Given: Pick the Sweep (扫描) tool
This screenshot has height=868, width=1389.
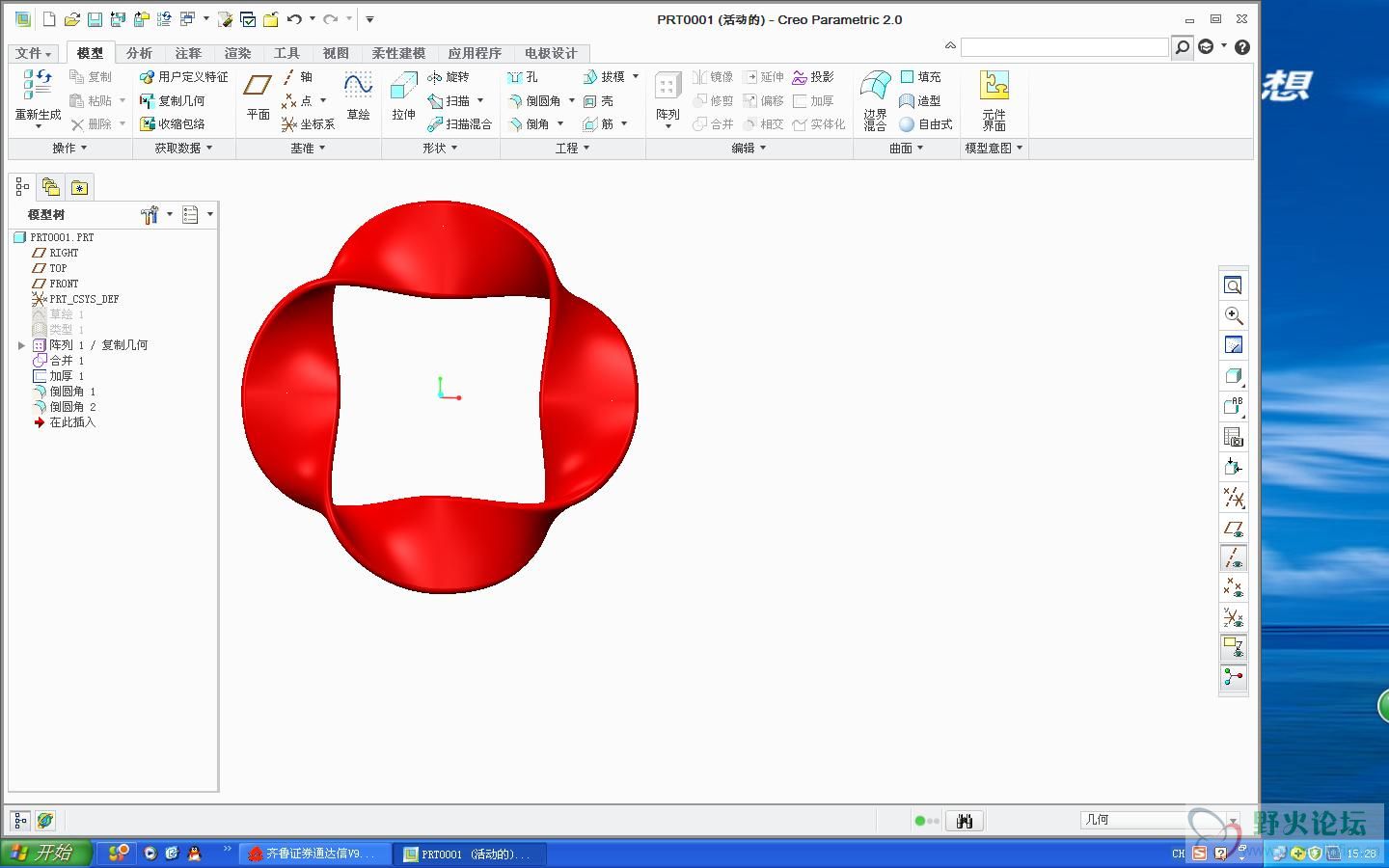Looking at the screenshot, I should click(x=449, y=100).
